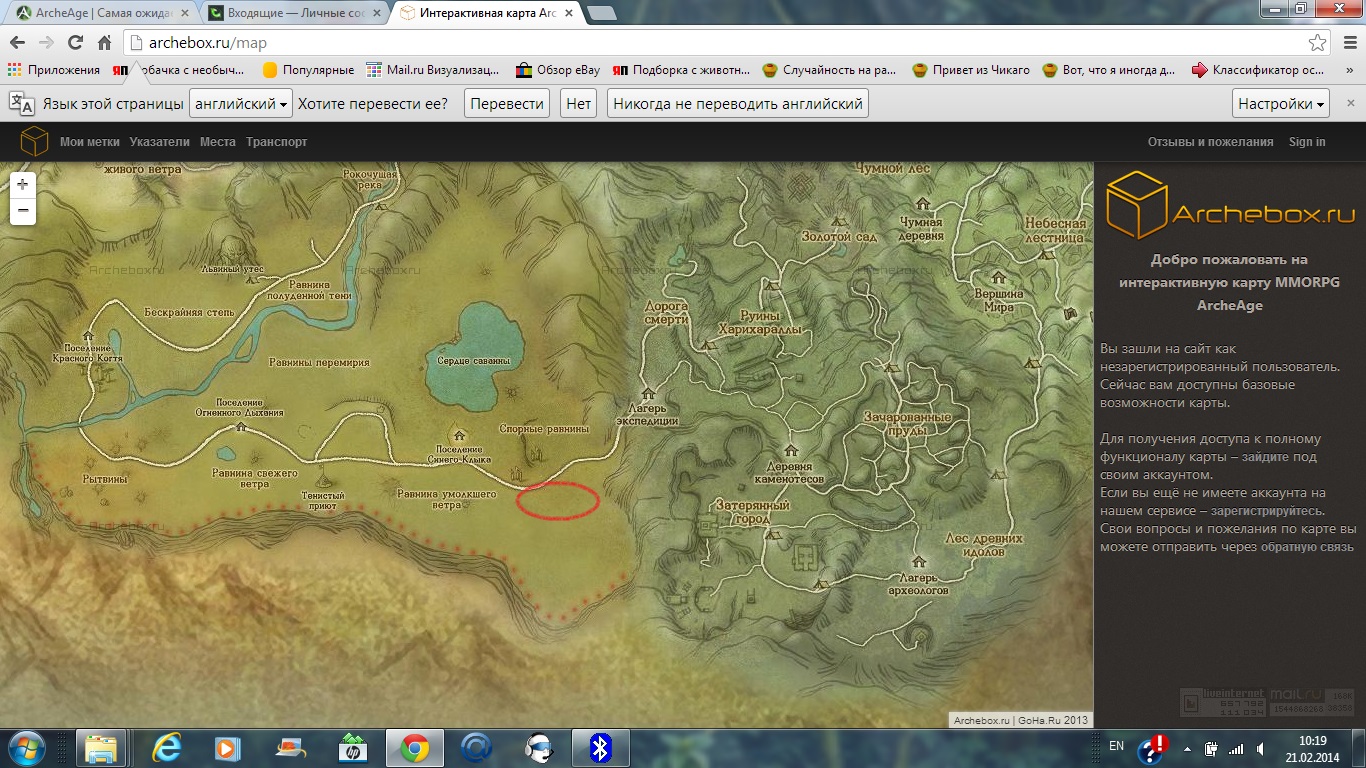1366x768 pixels.
Task: Open the Mail.ru Визуализац... bookmark
Action: (x=433, y=70)
